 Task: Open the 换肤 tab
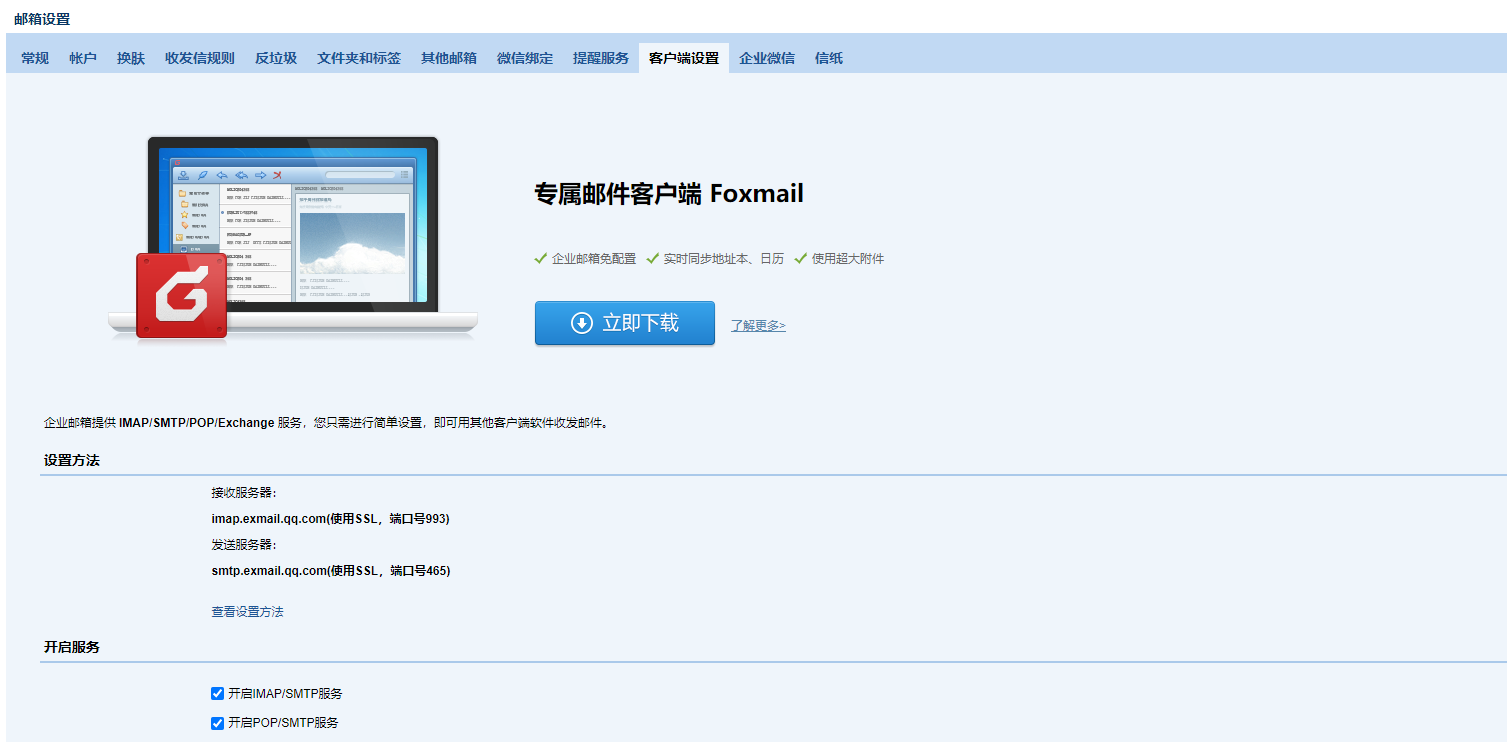[x=131, y=58]
